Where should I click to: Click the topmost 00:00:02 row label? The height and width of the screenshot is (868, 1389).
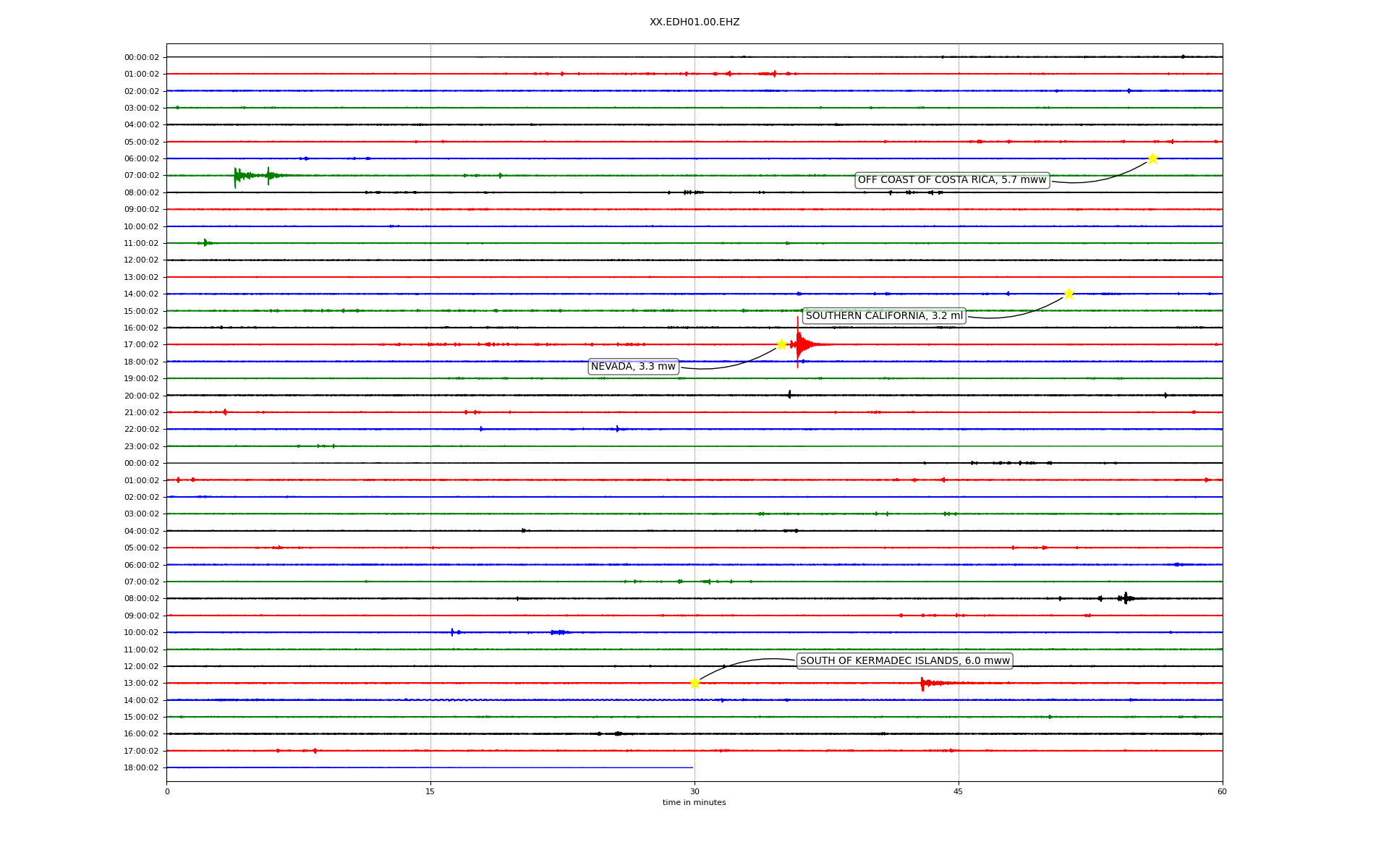(x=141, y=57)
